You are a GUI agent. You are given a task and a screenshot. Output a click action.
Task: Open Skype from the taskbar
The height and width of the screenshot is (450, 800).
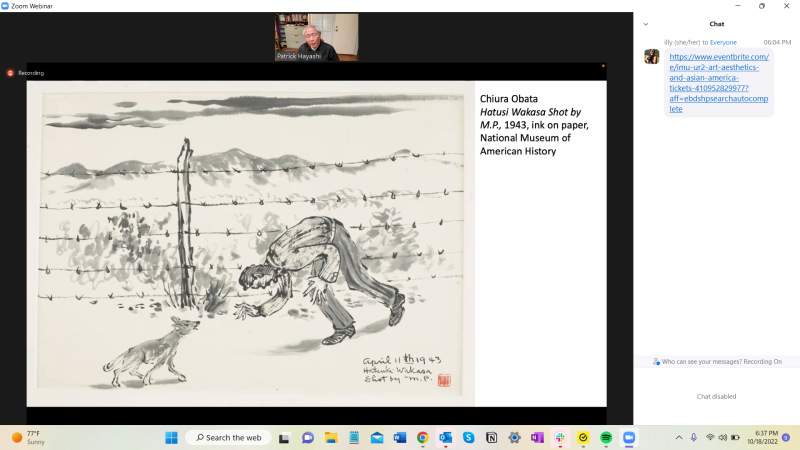coord(468,438)
